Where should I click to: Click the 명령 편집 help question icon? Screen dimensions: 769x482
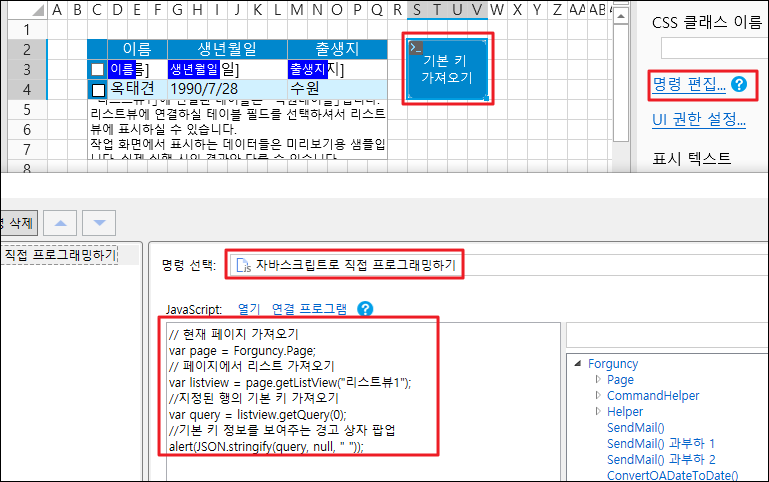(x=739, y=85)
